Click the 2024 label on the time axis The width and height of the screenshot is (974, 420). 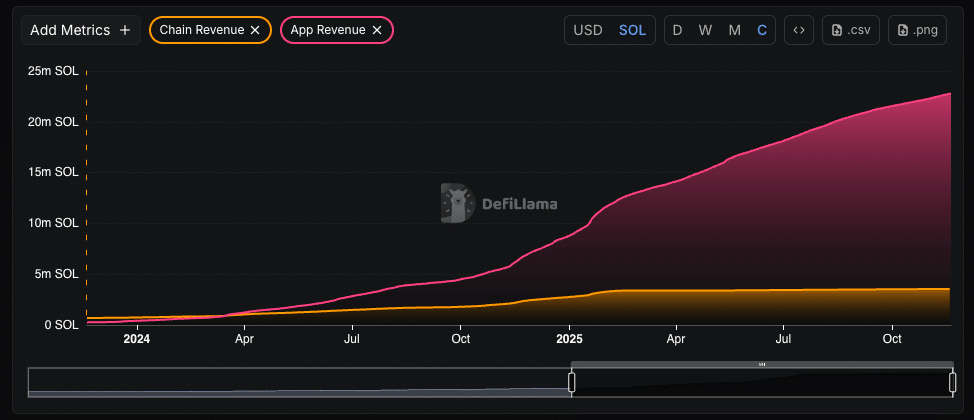[136, 339]
